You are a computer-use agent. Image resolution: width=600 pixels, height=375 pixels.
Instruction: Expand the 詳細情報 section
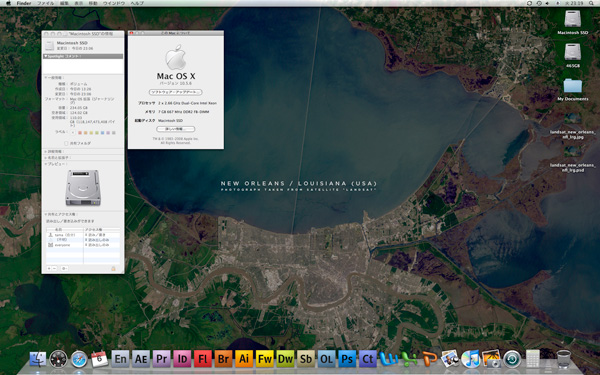pyautogui.click(x=46, y=152)
